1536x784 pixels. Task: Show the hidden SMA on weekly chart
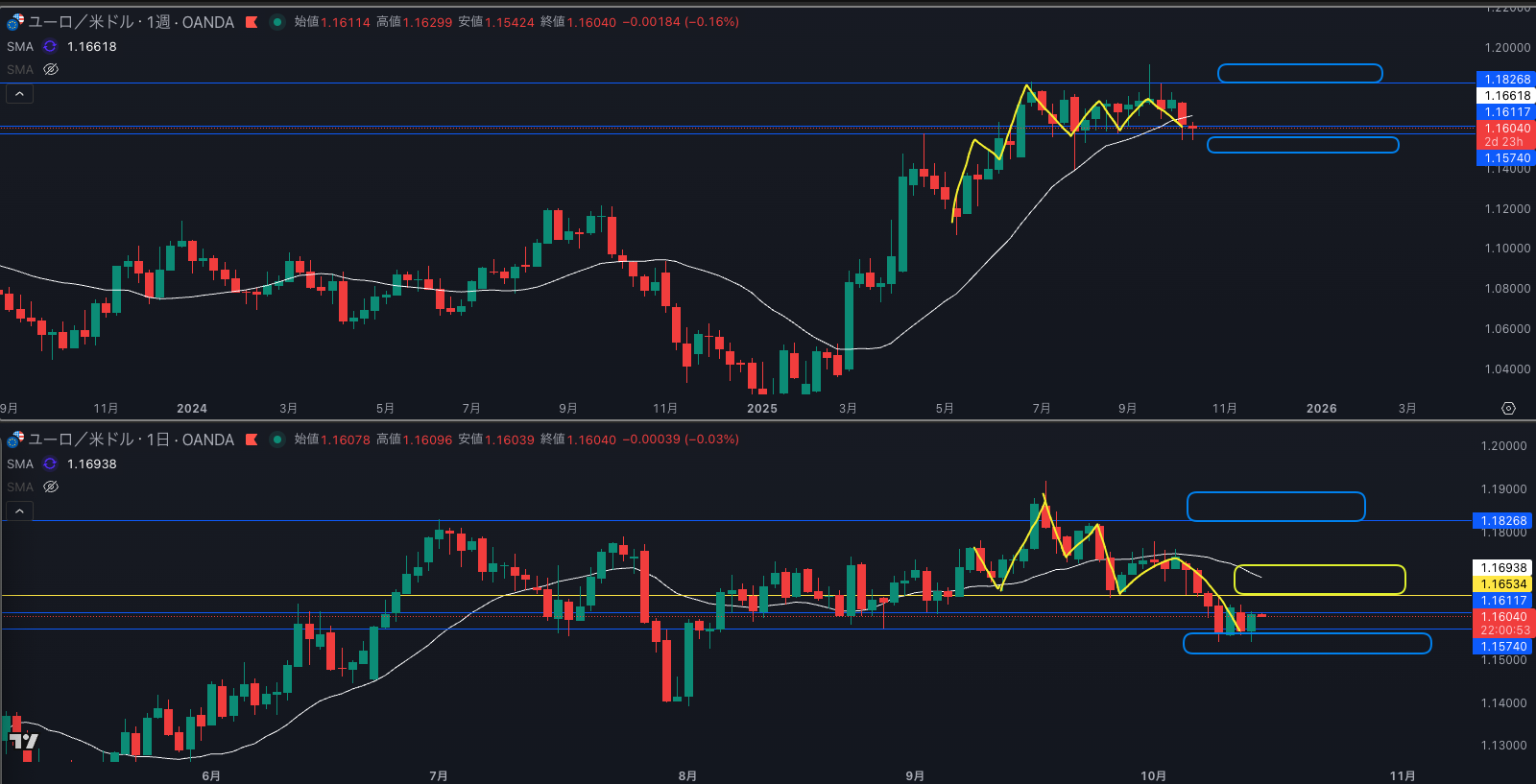(x=52, y=69)
